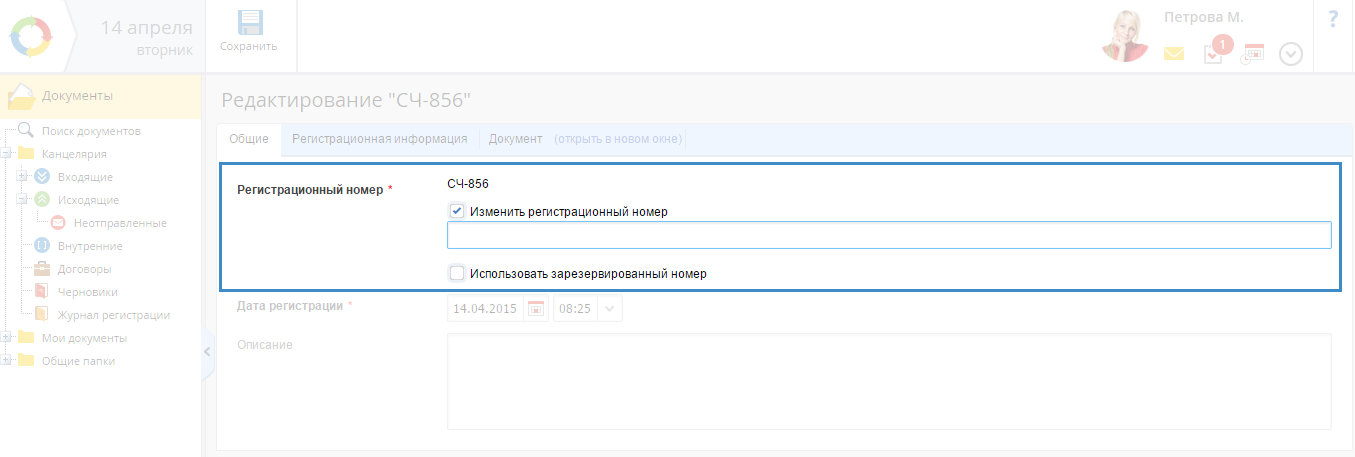This screenshot has width=1355, height=457.
Task: Collapse the Канцелярия folder node
Action: 7,154
